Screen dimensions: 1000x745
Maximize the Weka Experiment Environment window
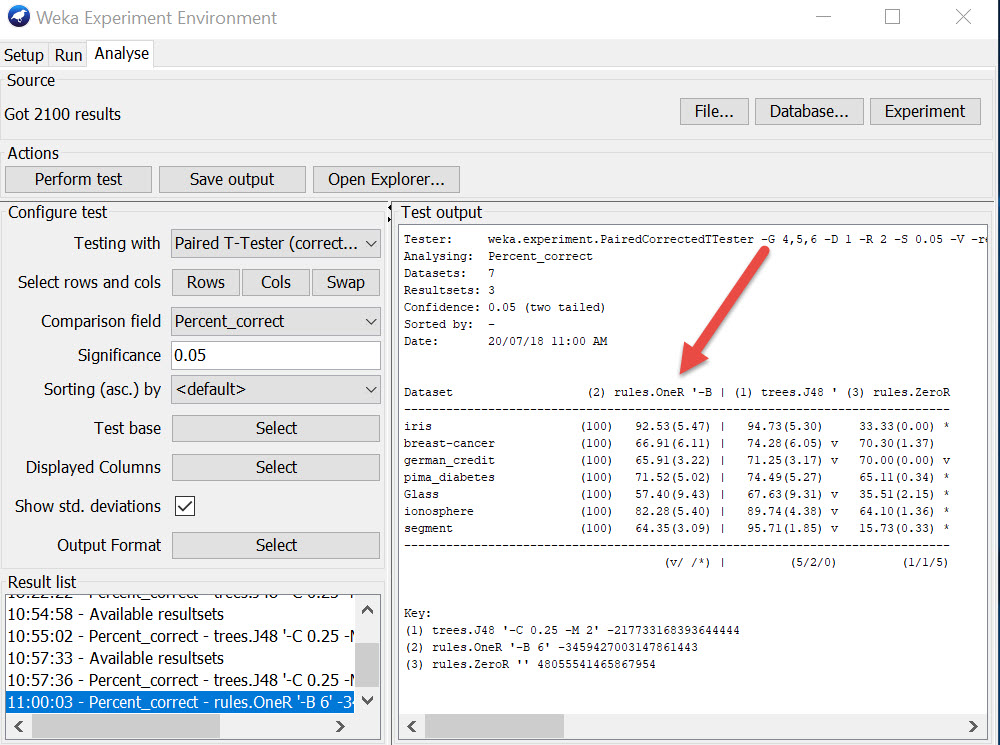(x=892, y=17)
